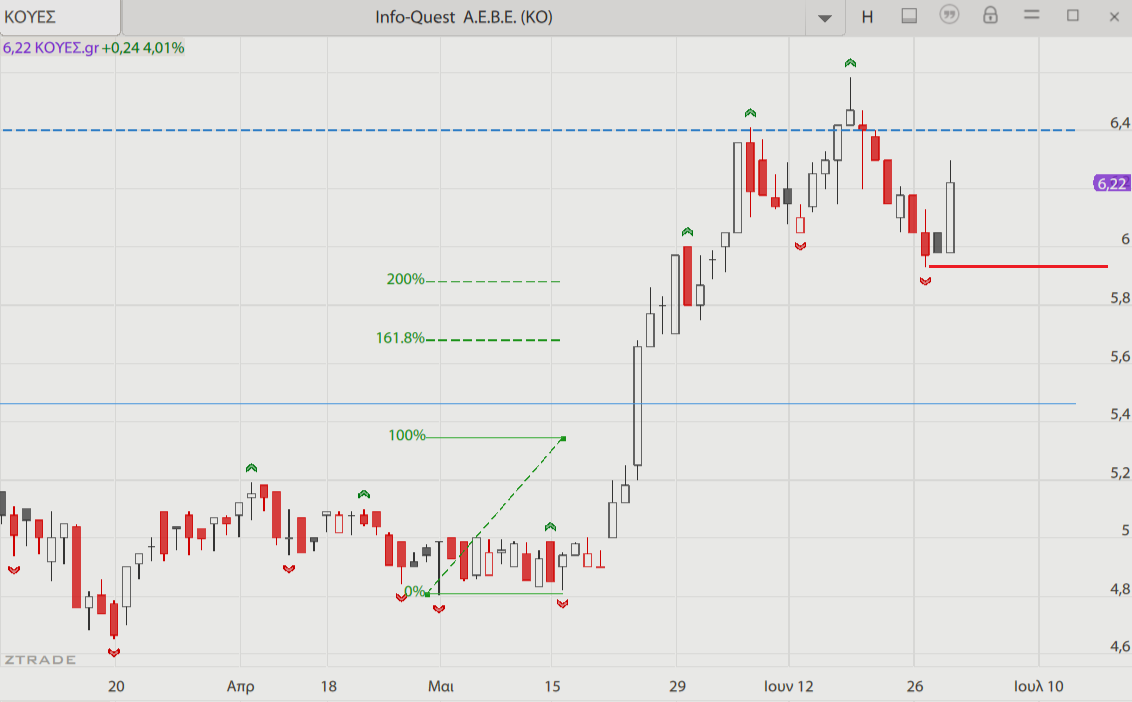Click the green +0,24 4,01% change text
The width and height of the screenshot is (1132, 702).
tap(143, 48)
